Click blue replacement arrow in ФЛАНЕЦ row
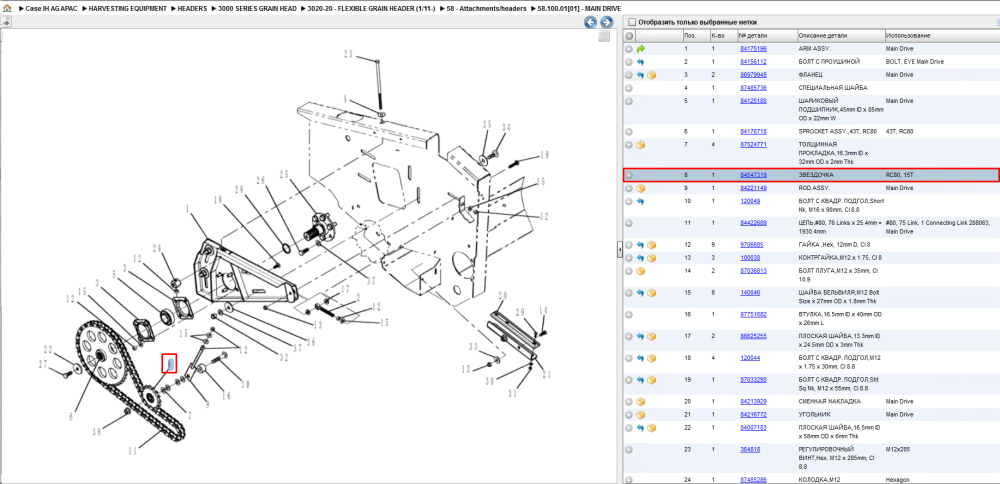 tap(641, 75)
